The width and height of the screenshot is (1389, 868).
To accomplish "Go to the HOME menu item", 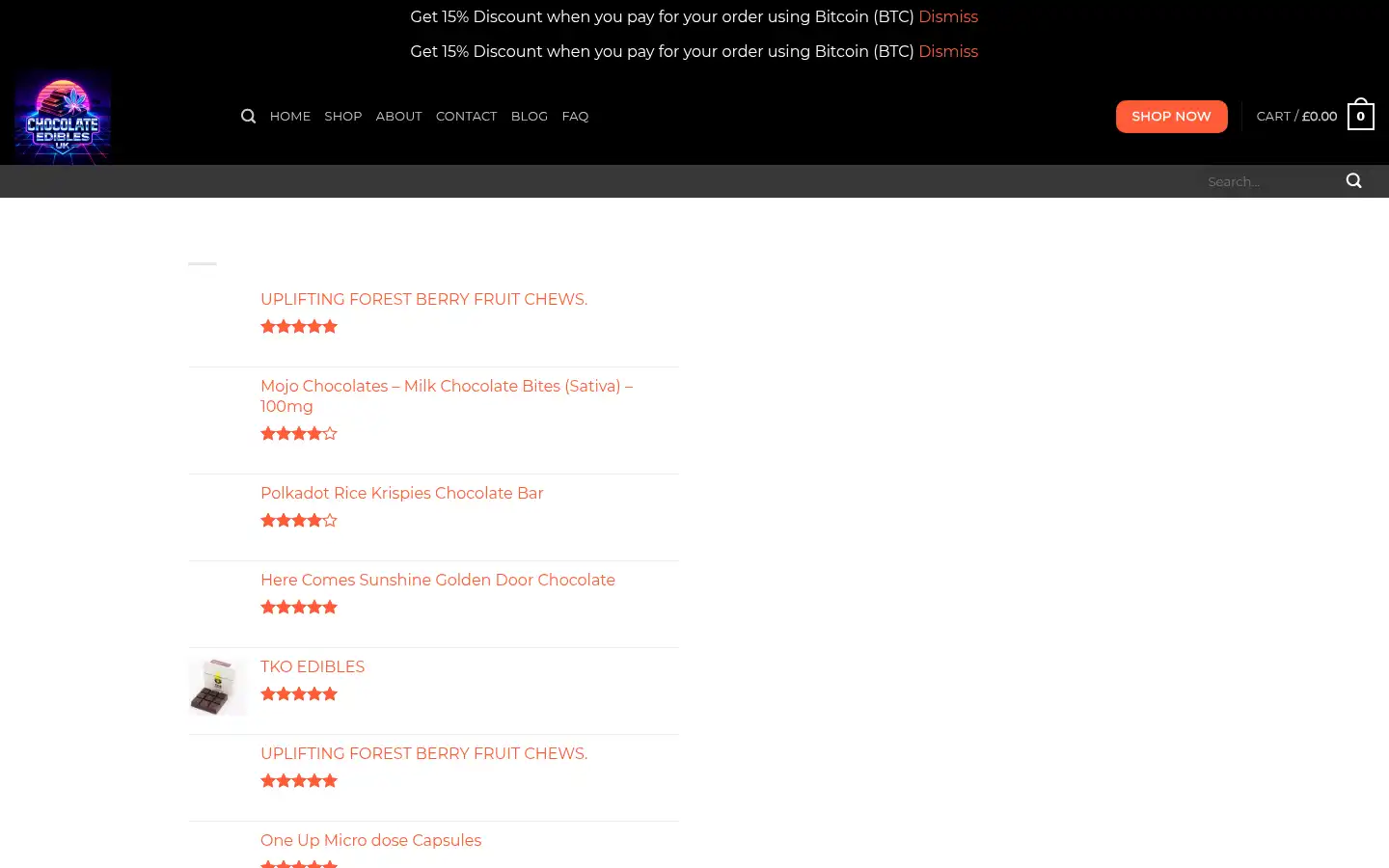I will (290, 116).
